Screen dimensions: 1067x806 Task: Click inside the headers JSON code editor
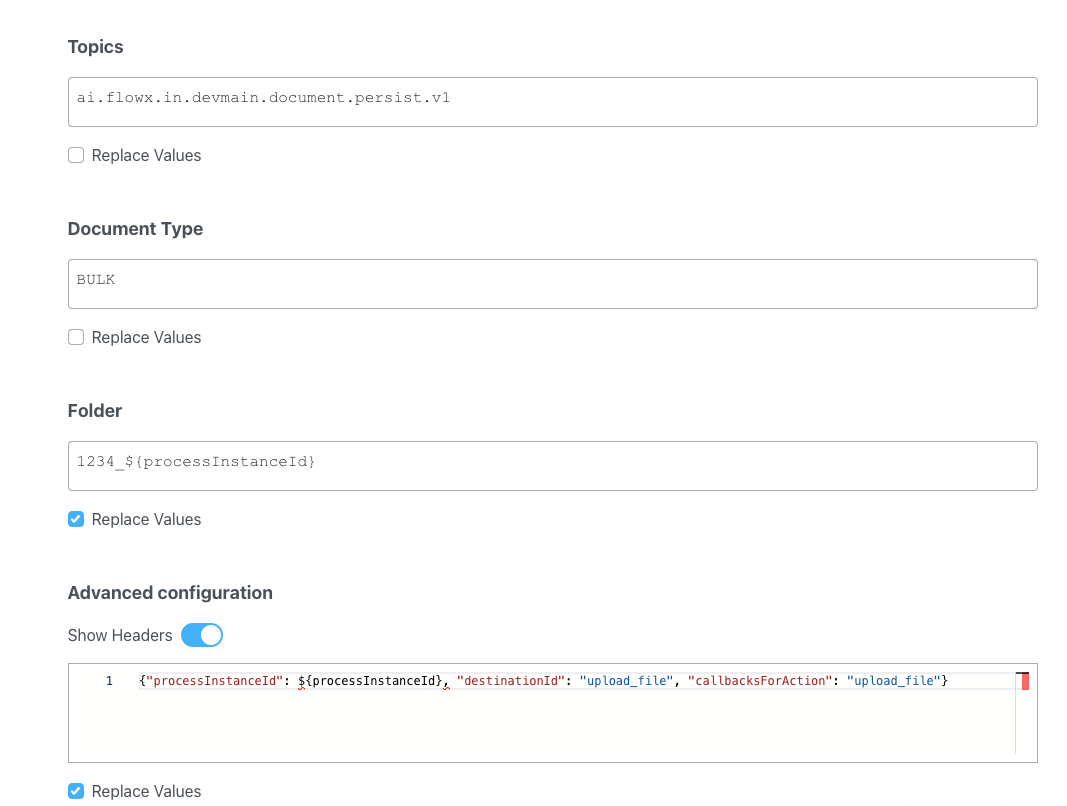pyautogui.click(x=553, y=713)
